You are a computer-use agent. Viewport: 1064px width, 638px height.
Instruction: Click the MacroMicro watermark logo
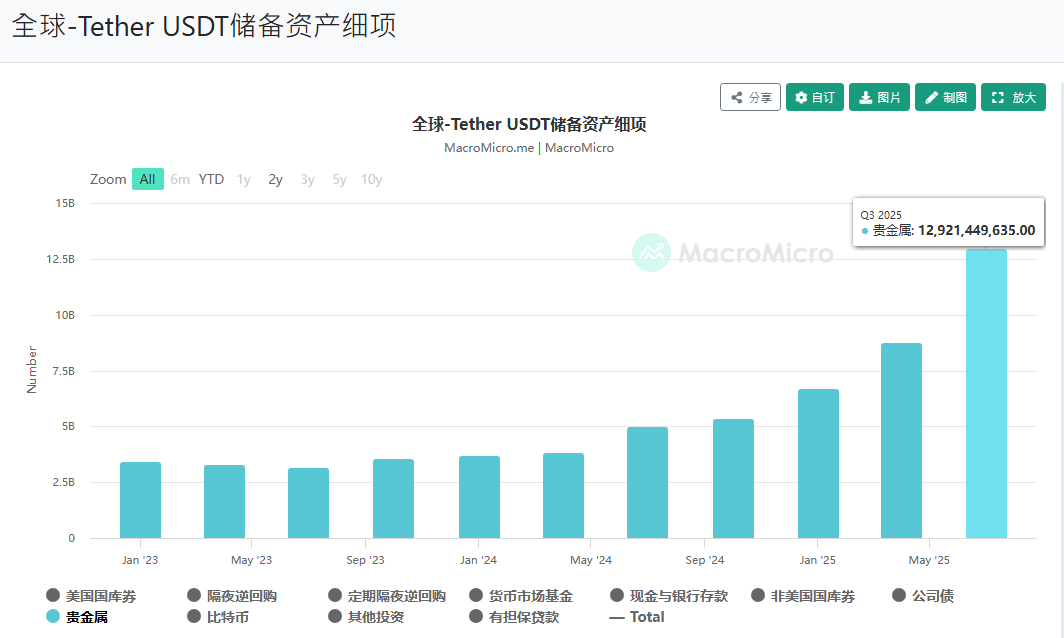733,253
